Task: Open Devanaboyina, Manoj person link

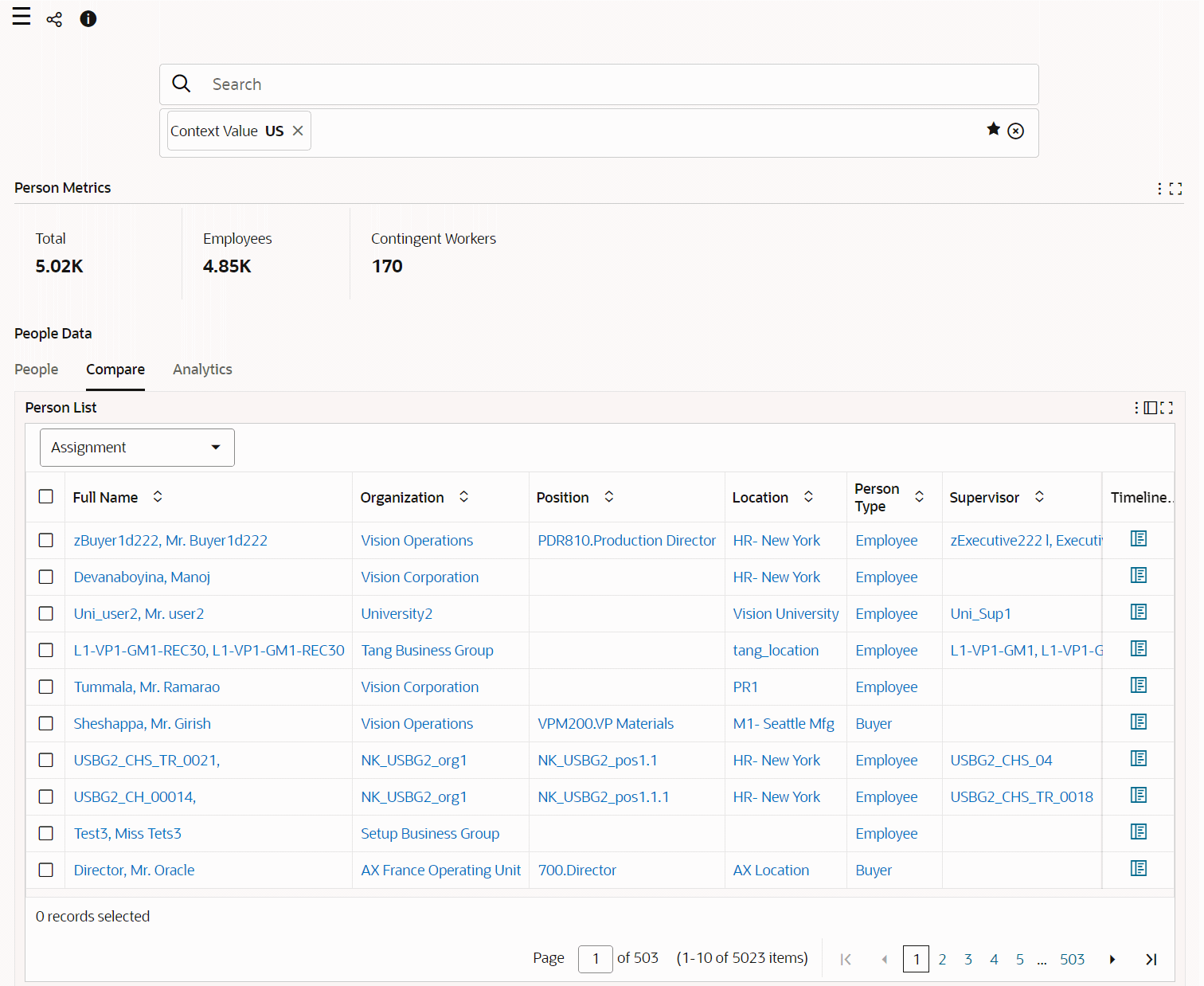Action: point(142,577)
